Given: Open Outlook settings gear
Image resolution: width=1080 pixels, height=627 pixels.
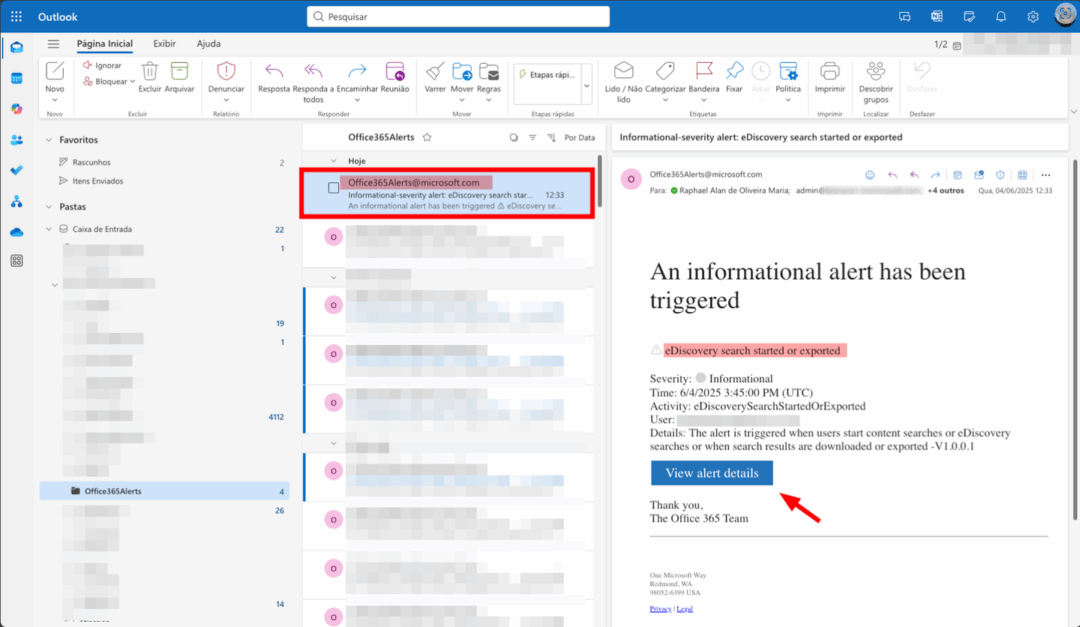Looking at the screenshot, I should (1032, 17).
